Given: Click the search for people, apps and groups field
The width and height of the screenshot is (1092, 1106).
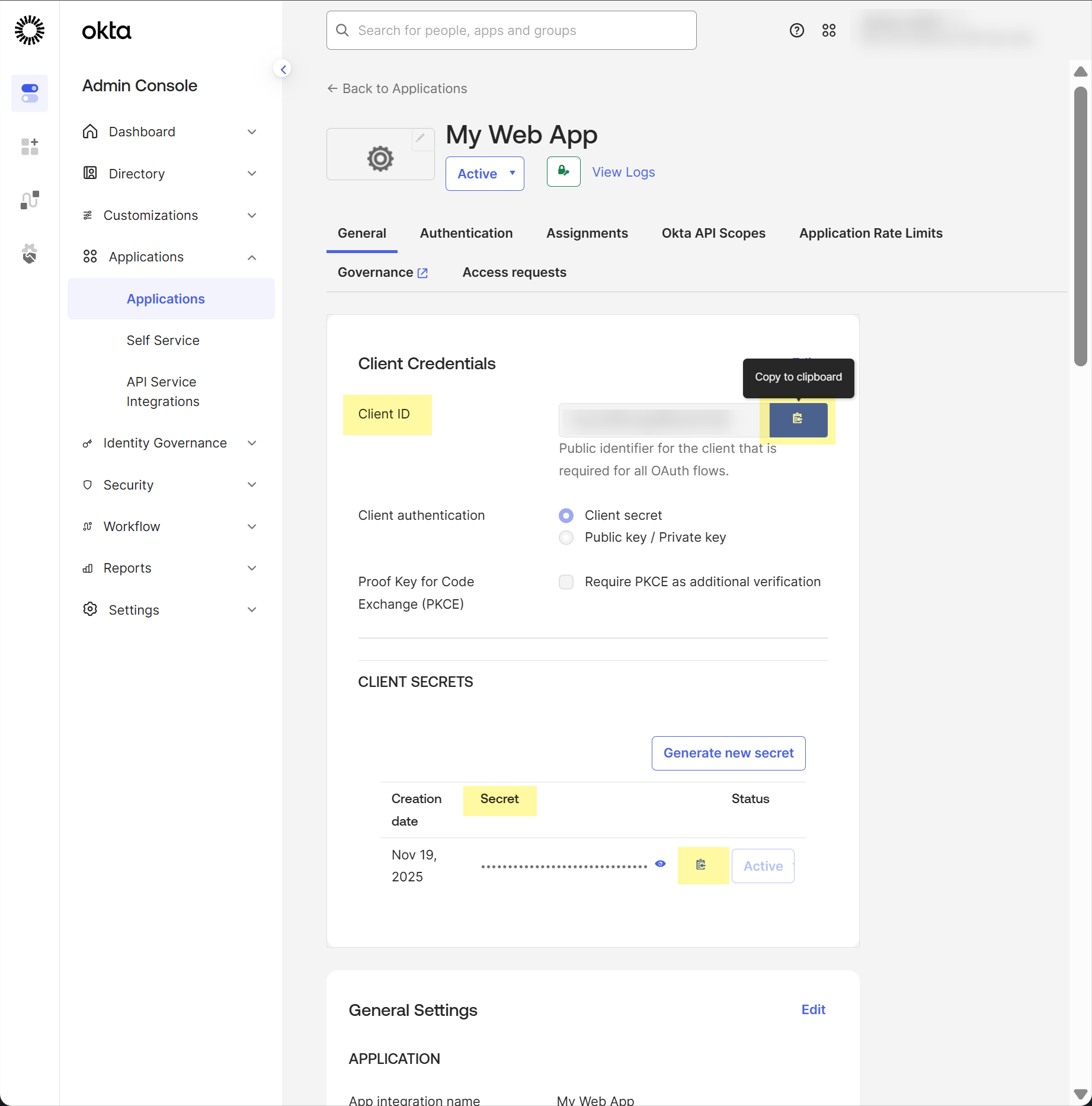Looking at the screenshot, I should (511, 30).
